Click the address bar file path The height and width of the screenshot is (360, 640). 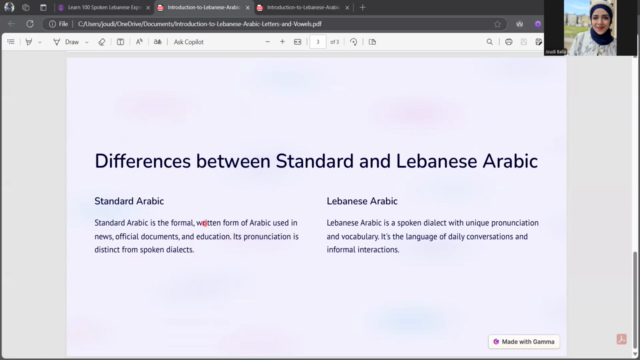200,24
